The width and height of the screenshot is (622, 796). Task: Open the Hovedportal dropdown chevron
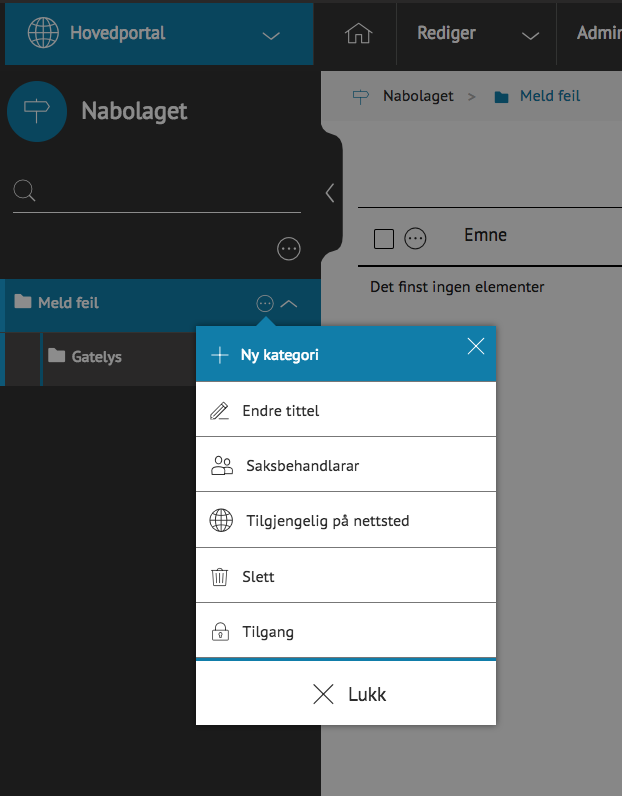point(271,36)
